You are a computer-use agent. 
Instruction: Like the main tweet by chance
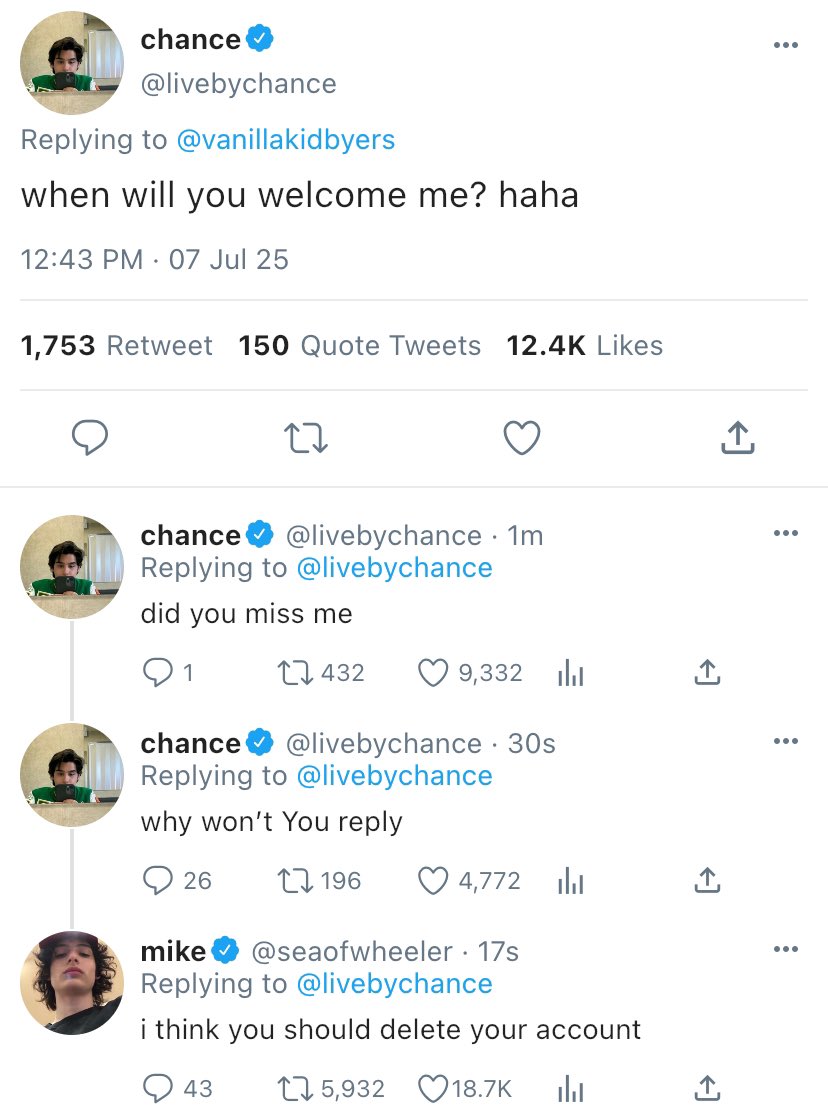coord(521,437)
